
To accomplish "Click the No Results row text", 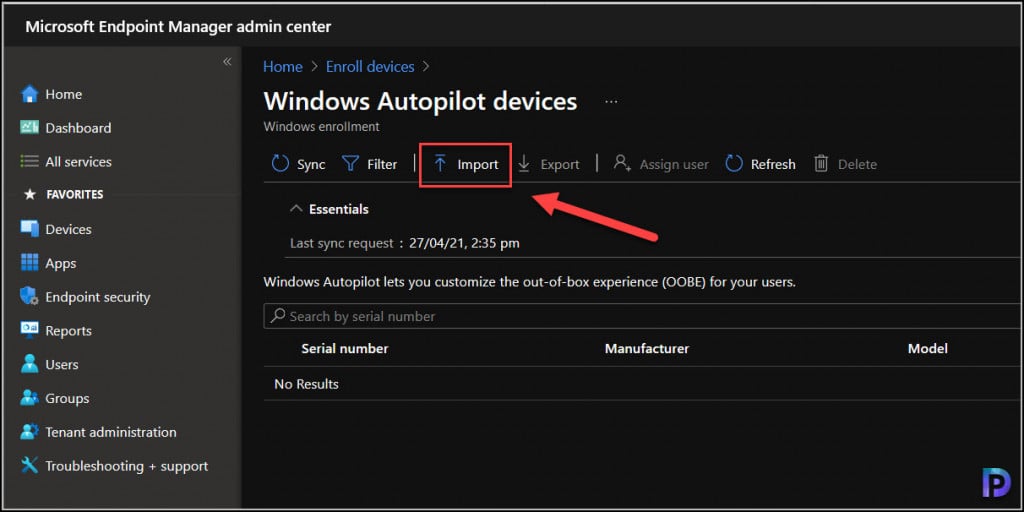I will tap(306, 384).
